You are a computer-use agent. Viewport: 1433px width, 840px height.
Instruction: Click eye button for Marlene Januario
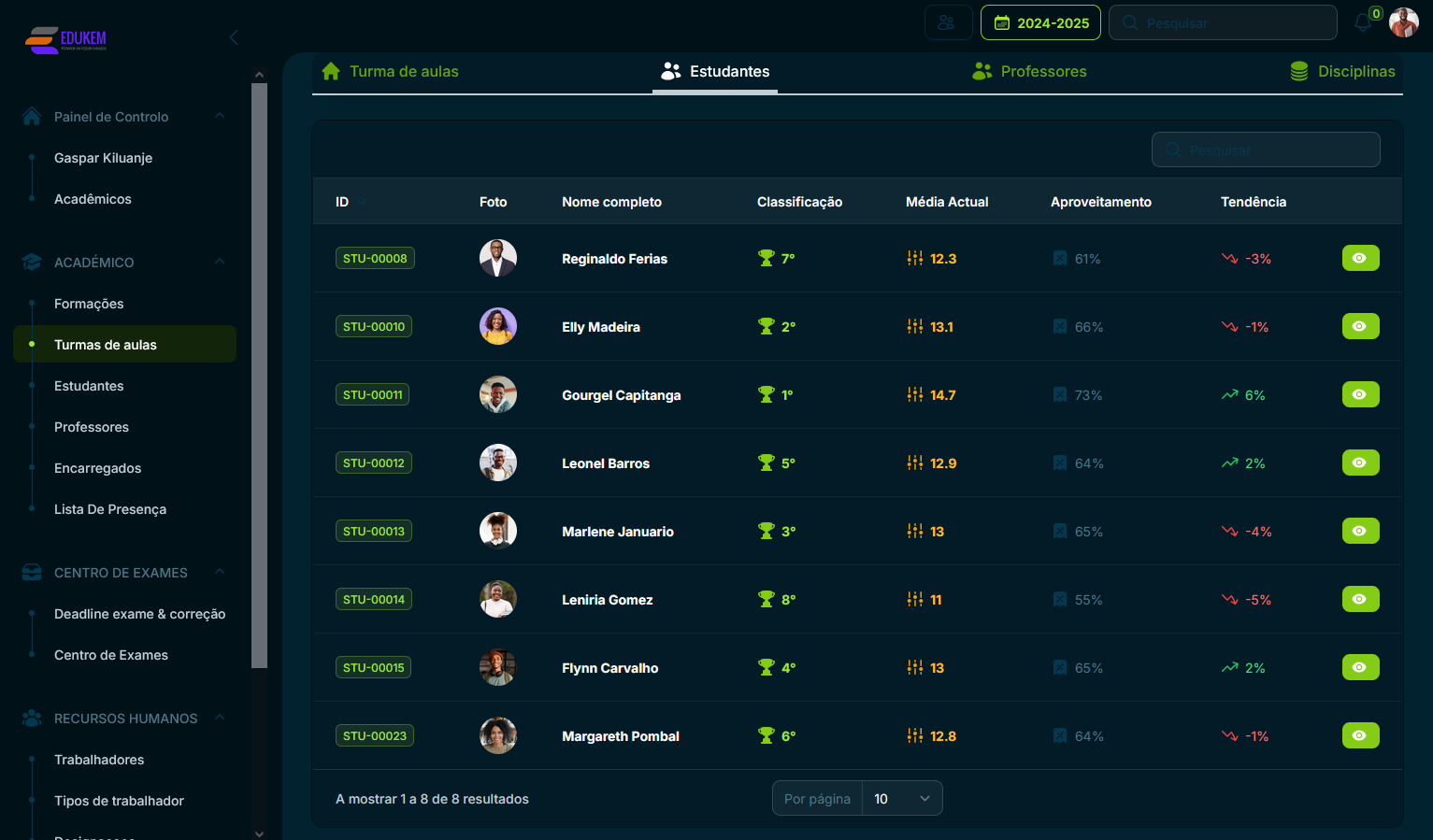click(x=1360, y=531)
